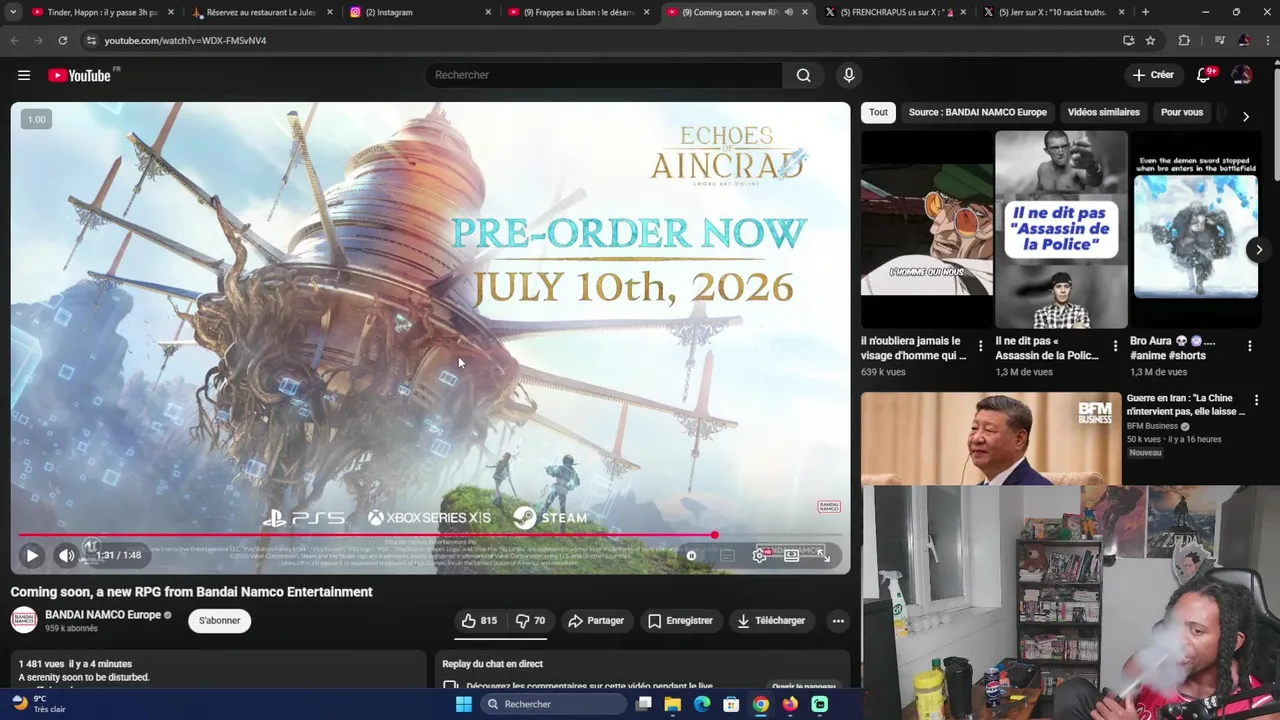Screen dimensions: 1280x720
Task: Start voice search with microphone icon
Action: (x=849, y=75)
